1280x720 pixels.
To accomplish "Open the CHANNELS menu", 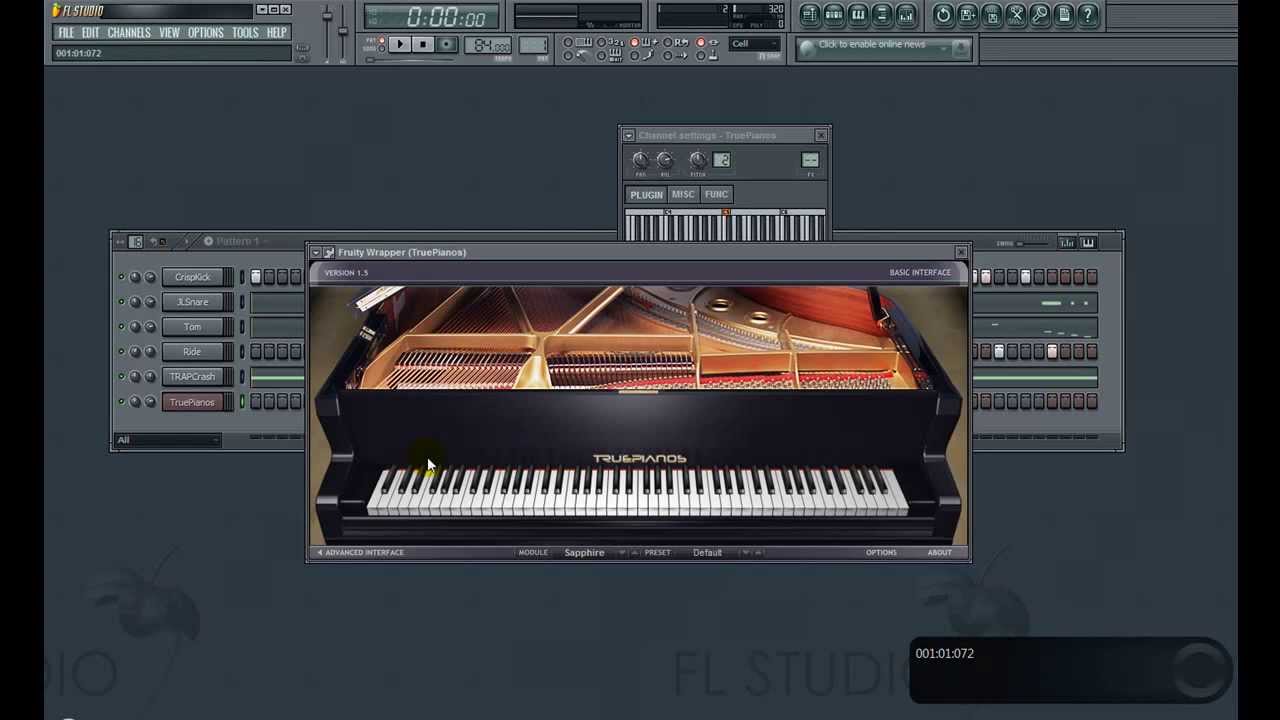I will 129,32.
